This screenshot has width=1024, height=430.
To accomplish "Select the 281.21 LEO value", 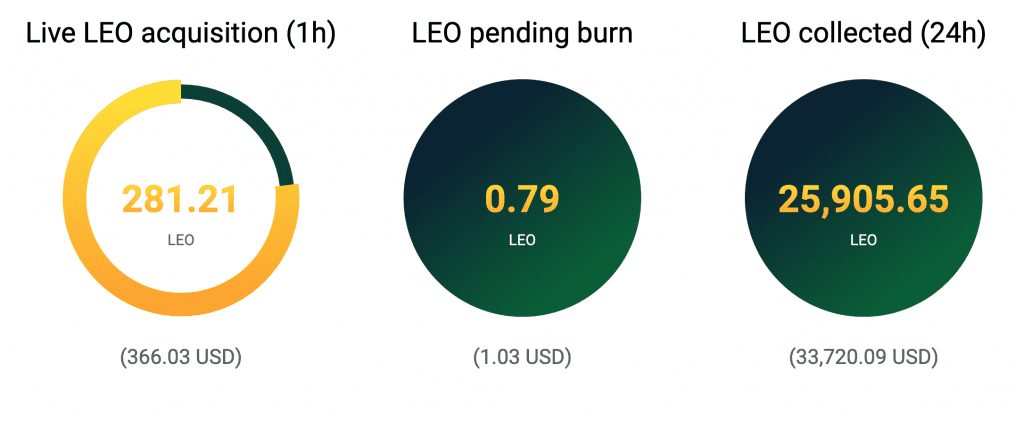I will click(x=180, y=200).
